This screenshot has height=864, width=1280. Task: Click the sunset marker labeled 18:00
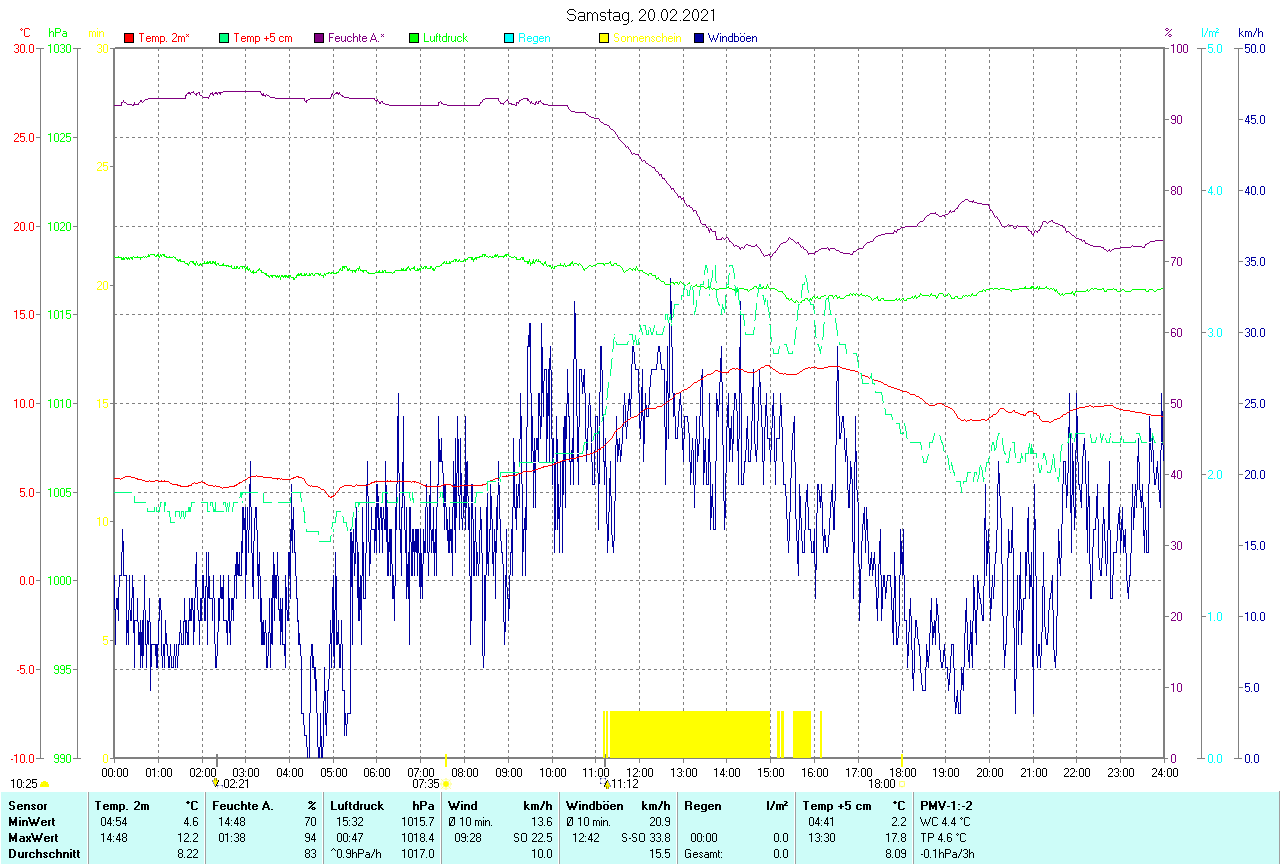[902, 784]
